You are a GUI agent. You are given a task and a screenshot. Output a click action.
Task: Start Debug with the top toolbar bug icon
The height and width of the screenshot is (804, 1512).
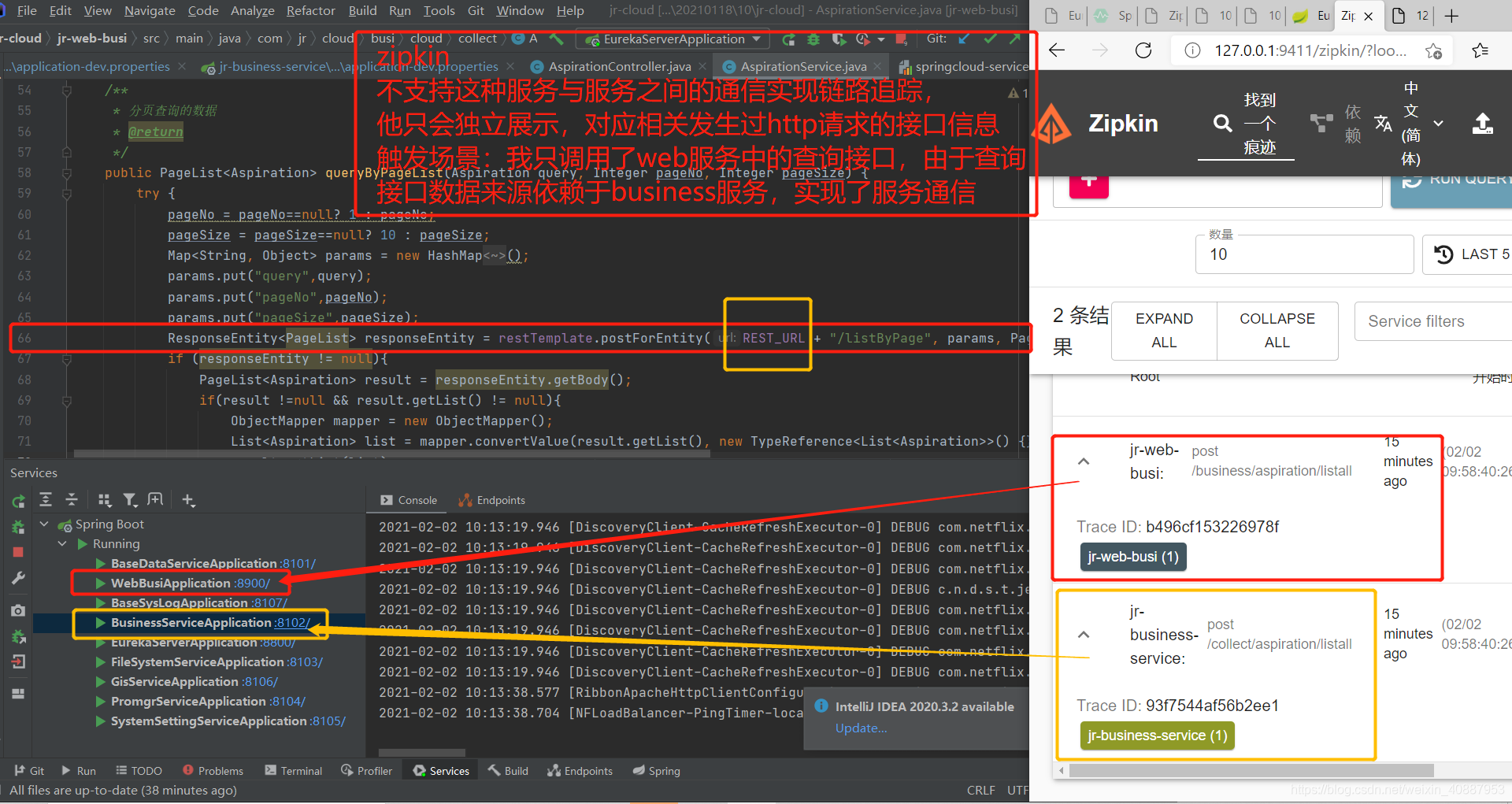(x=813, y=39)
